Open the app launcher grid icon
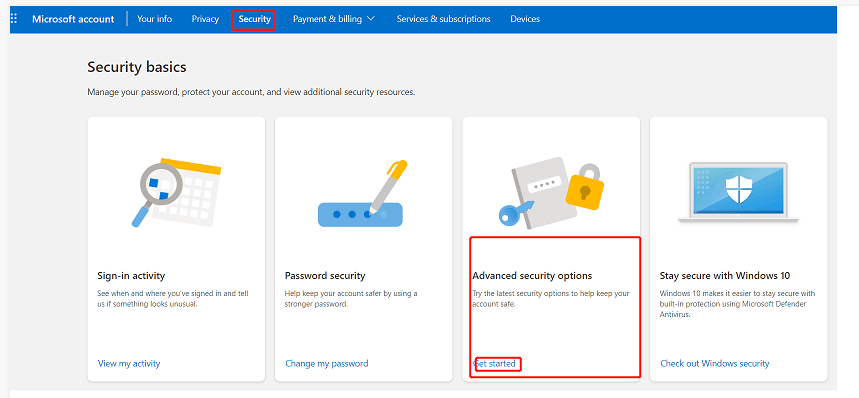859x398 pixels. click(14, 19)
